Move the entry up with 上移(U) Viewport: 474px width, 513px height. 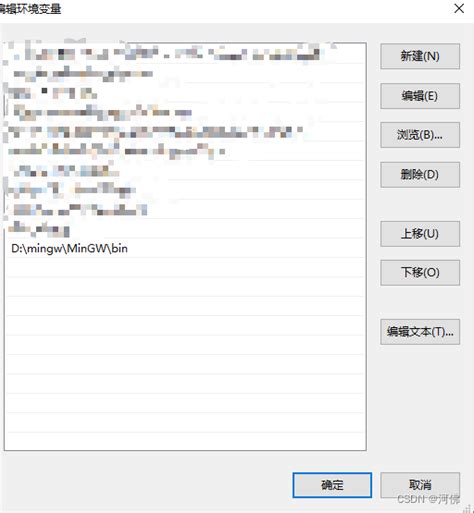(x=420, y=234)
